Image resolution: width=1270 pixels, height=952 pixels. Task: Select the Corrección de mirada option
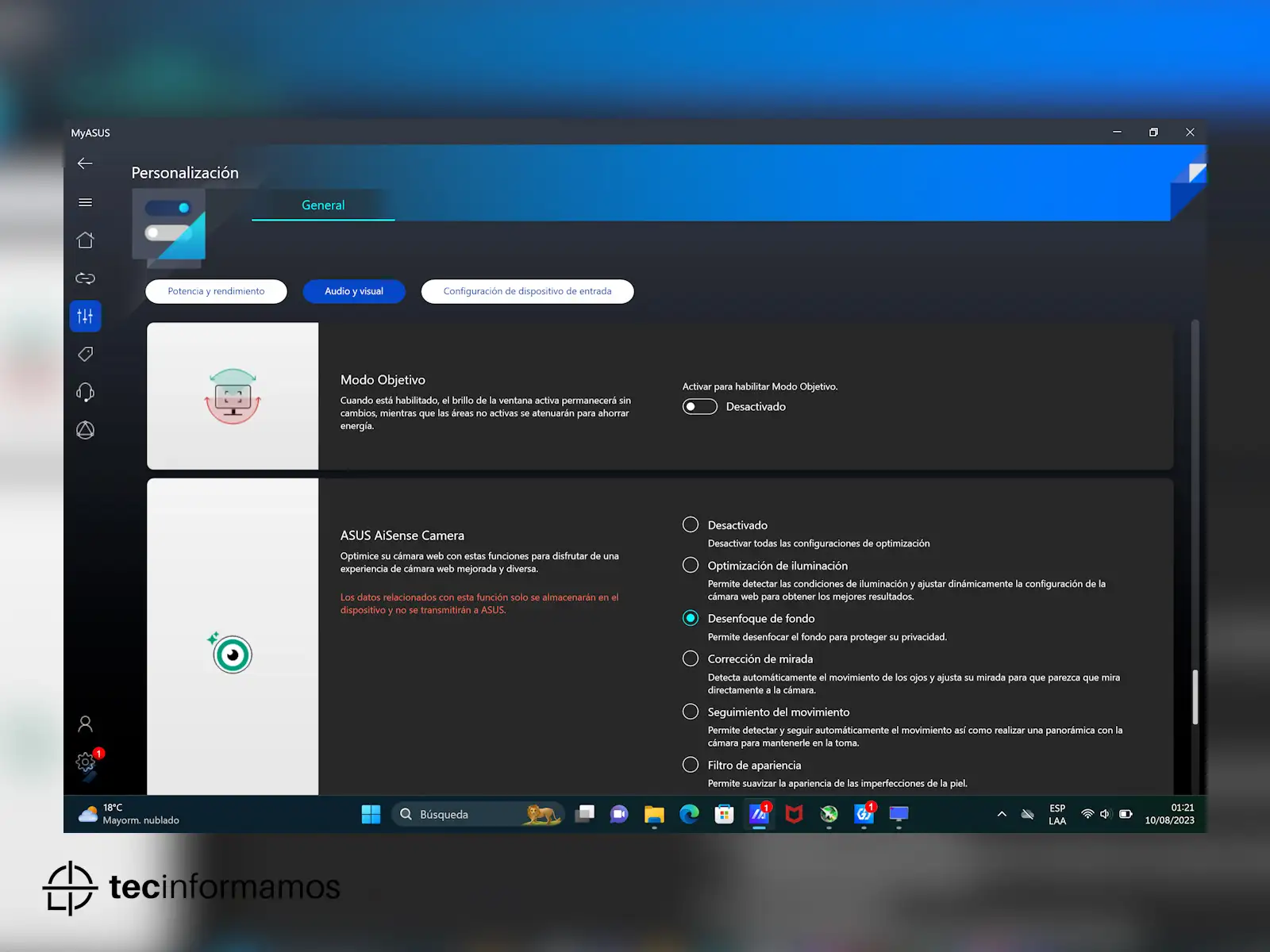point(691,659)
